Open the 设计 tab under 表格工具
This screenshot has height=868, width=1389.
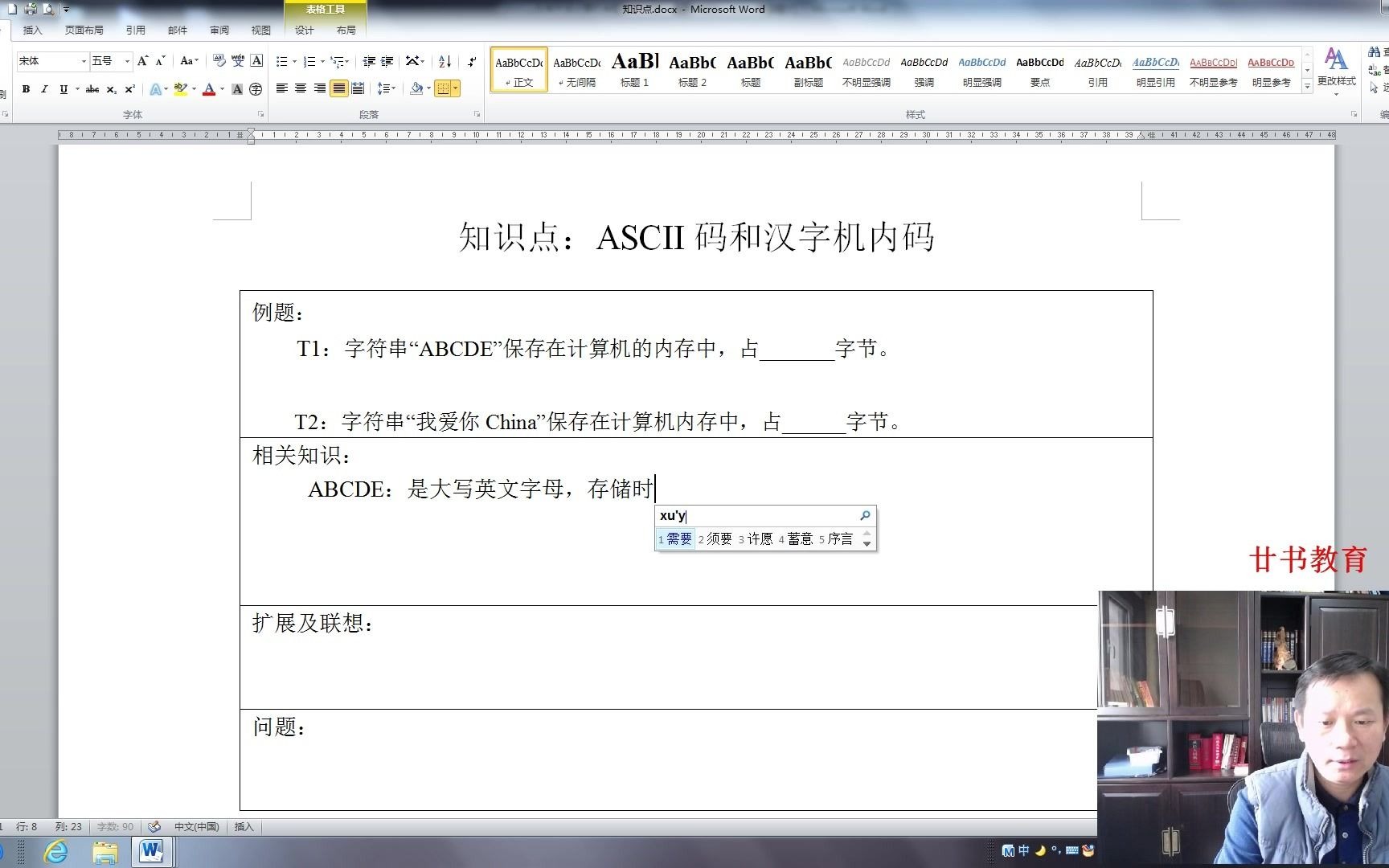point(303,30)
